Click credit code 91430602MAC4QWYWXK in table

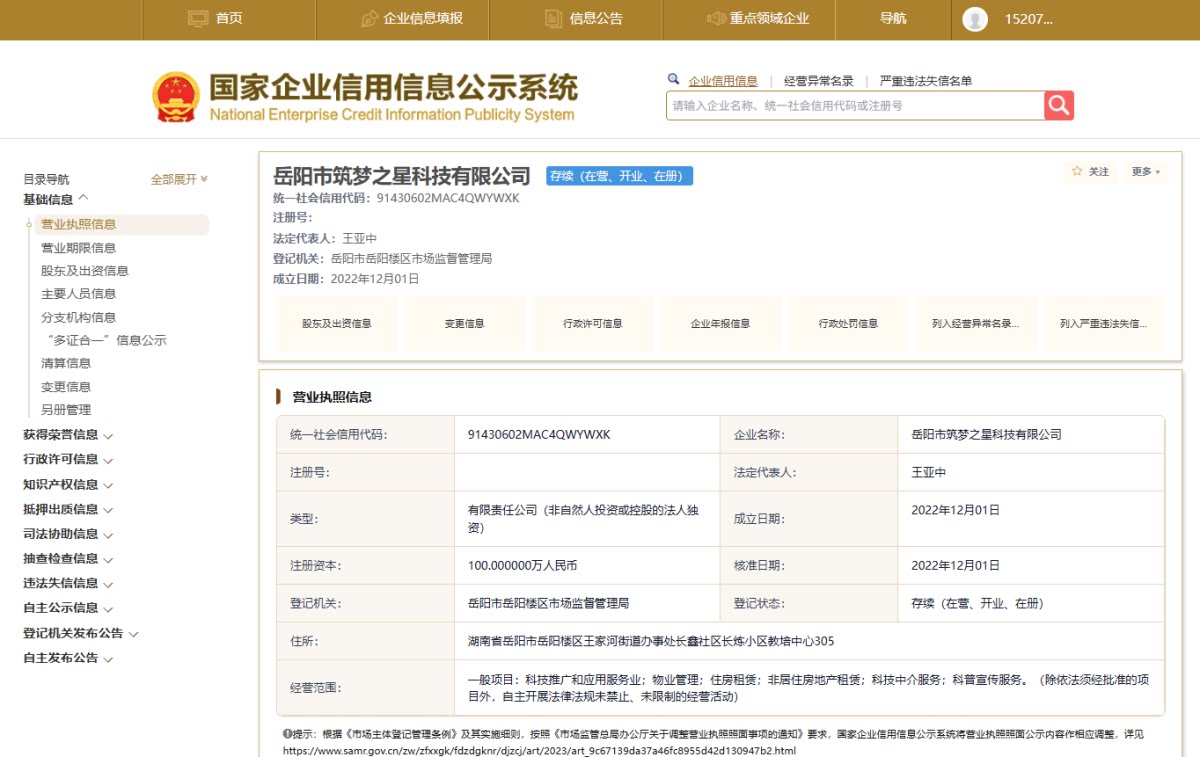(539, 435)
